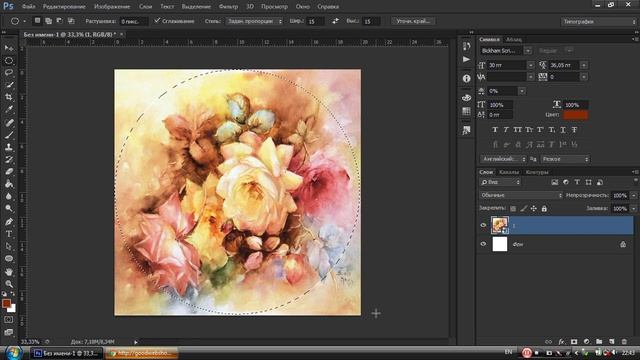Open the leading 36,05 dropdown arrow
Viewport: 640px width, 360px height.
[584, 65]
